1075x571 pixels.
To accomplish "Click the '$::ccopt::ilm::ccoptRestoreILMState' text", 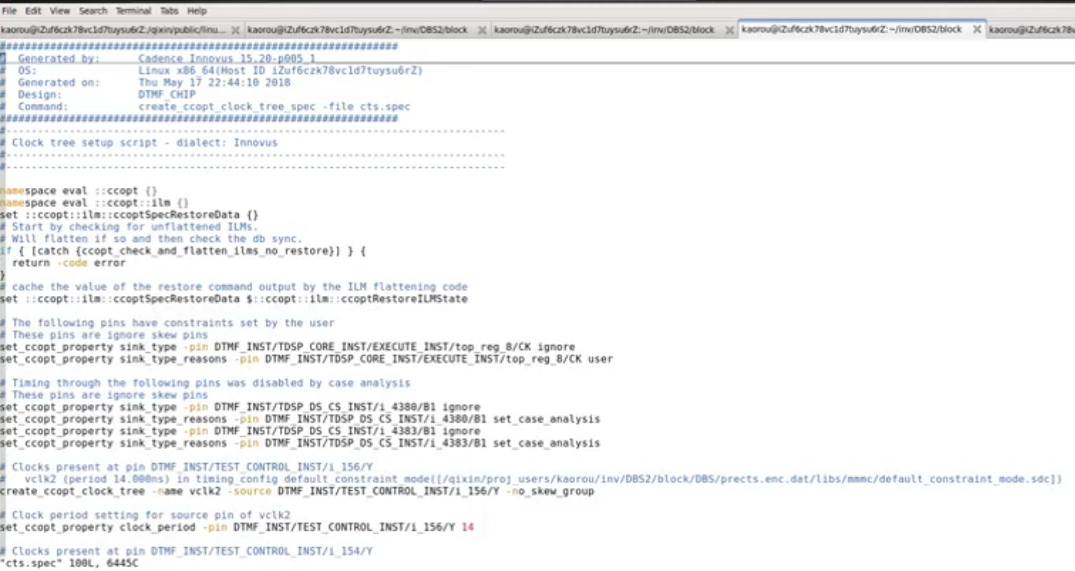I will click(357, 299).
